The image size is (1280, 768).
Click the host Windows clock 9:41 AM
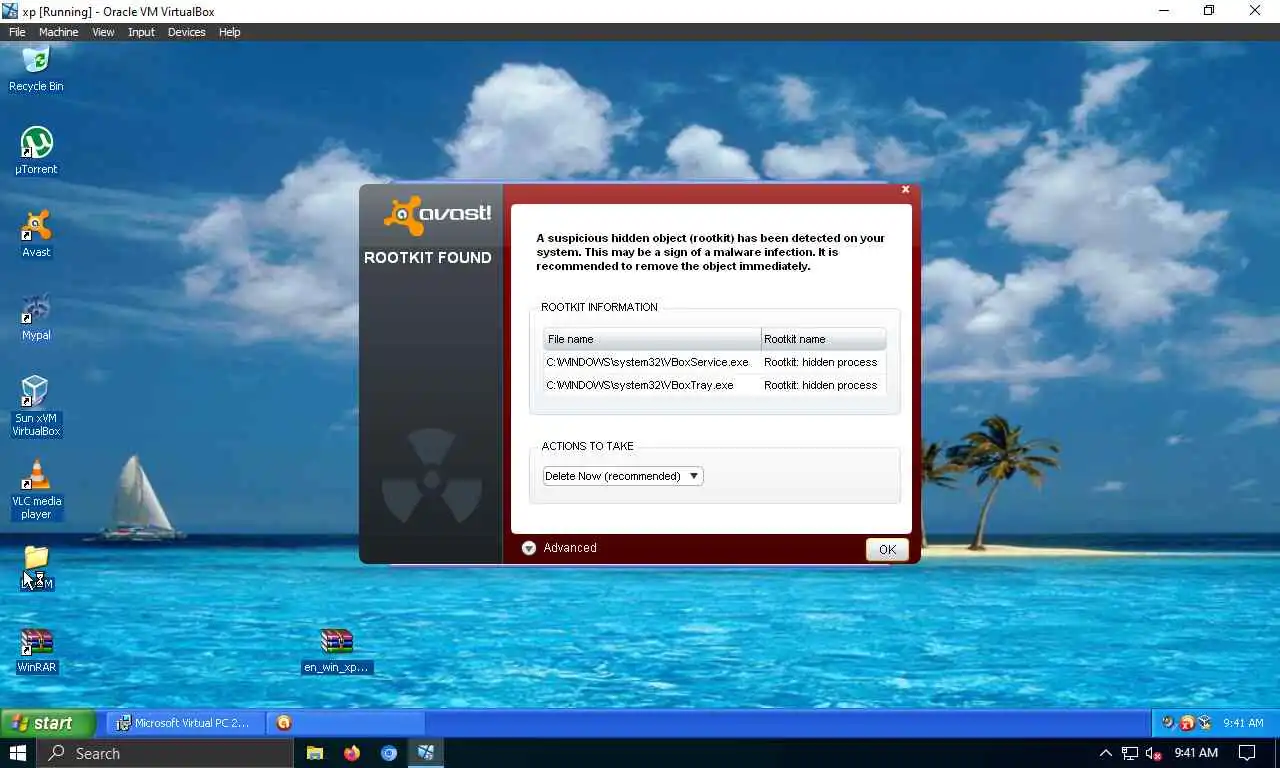1196,753
